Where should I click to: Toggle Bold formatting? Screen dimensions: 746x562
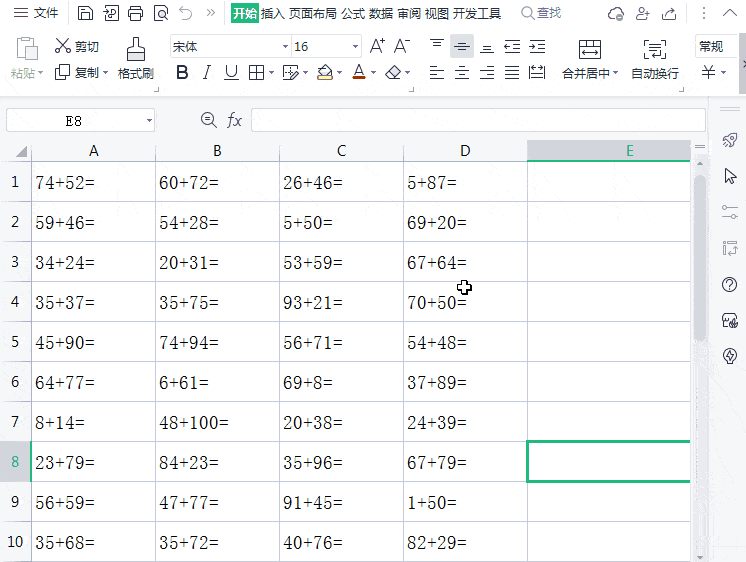[x=182, y=73]
